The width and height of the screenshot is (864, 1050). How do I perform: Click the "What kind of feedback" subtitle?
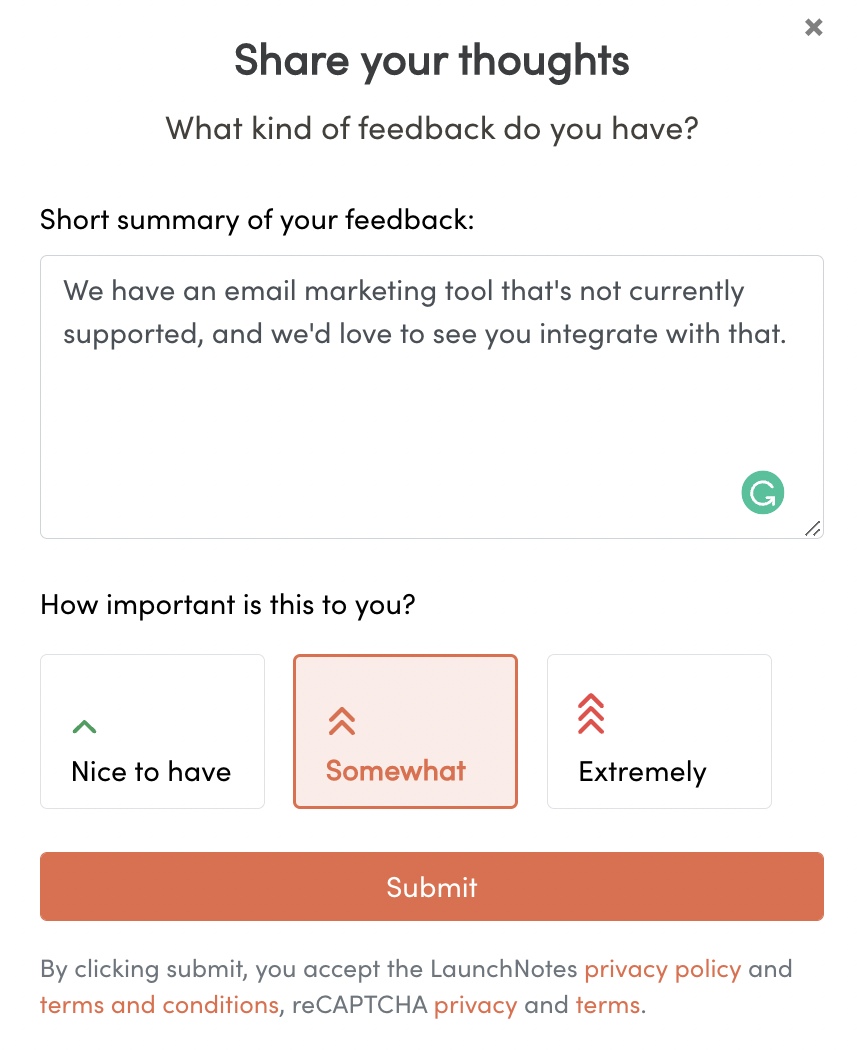coord(432,128)
